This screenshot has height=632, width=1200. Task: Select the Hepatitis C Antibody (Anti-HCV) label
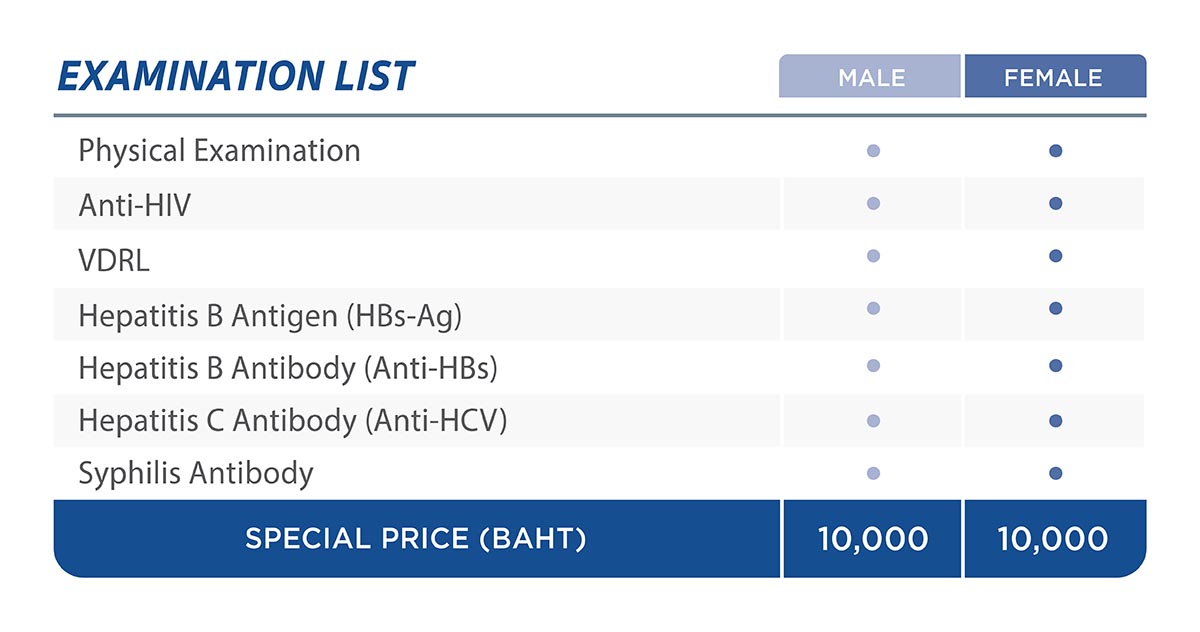pyautogui.click(x=292, y=421)
